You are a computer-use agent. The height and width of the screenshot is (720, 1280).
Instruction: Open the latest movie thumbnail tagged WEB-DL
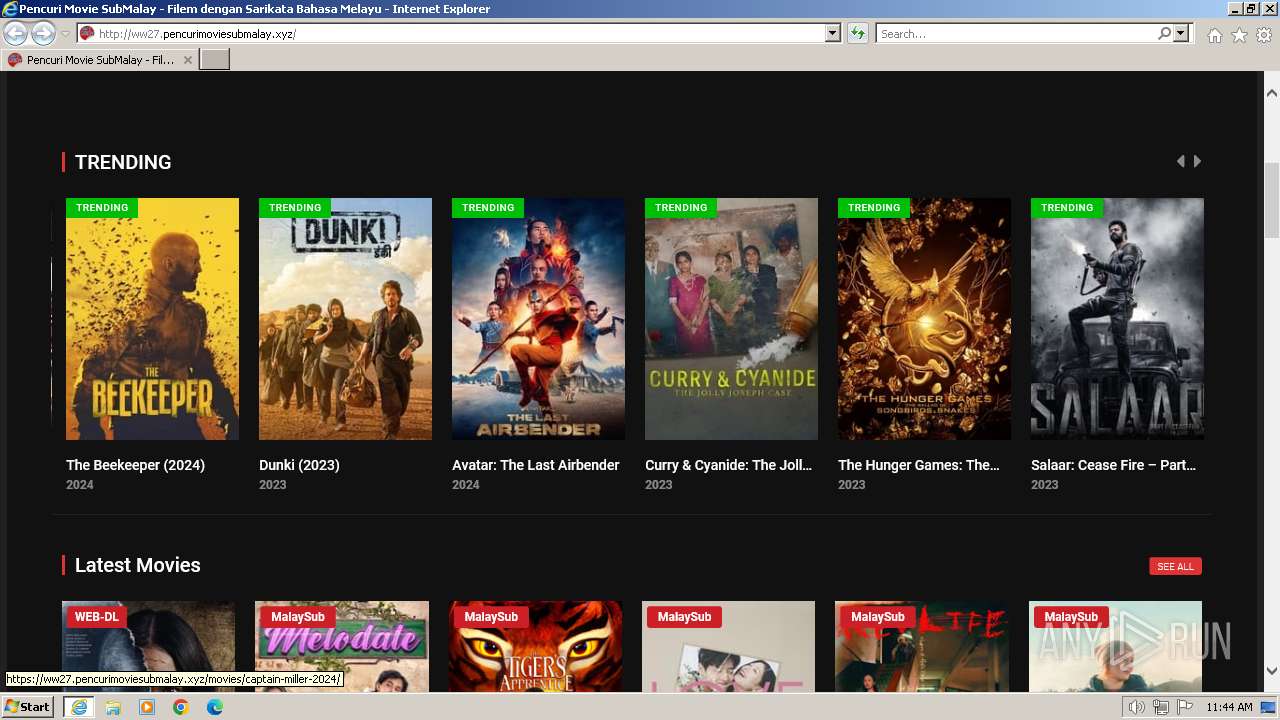(148, 646)
